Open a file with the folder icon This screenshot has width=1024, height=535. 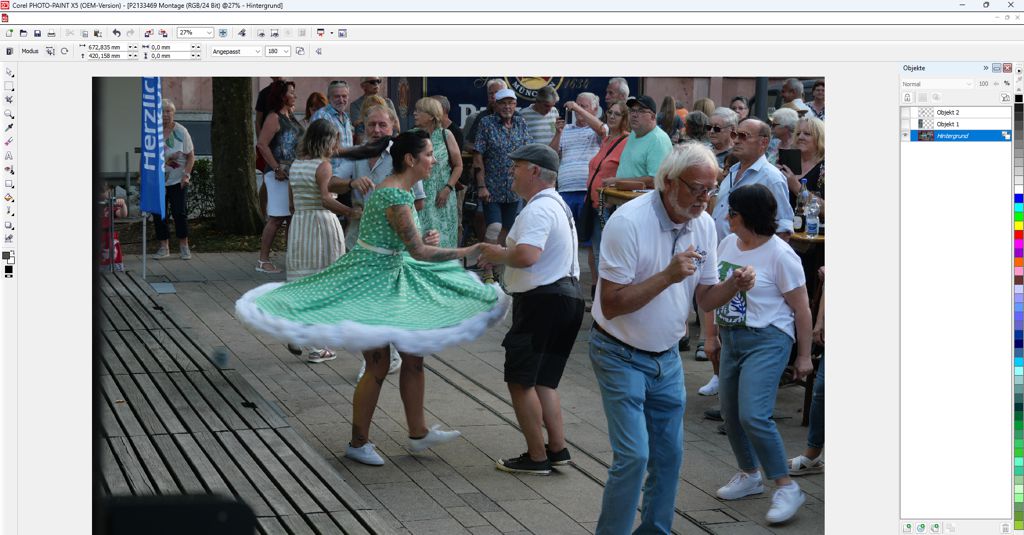point(24,33)
